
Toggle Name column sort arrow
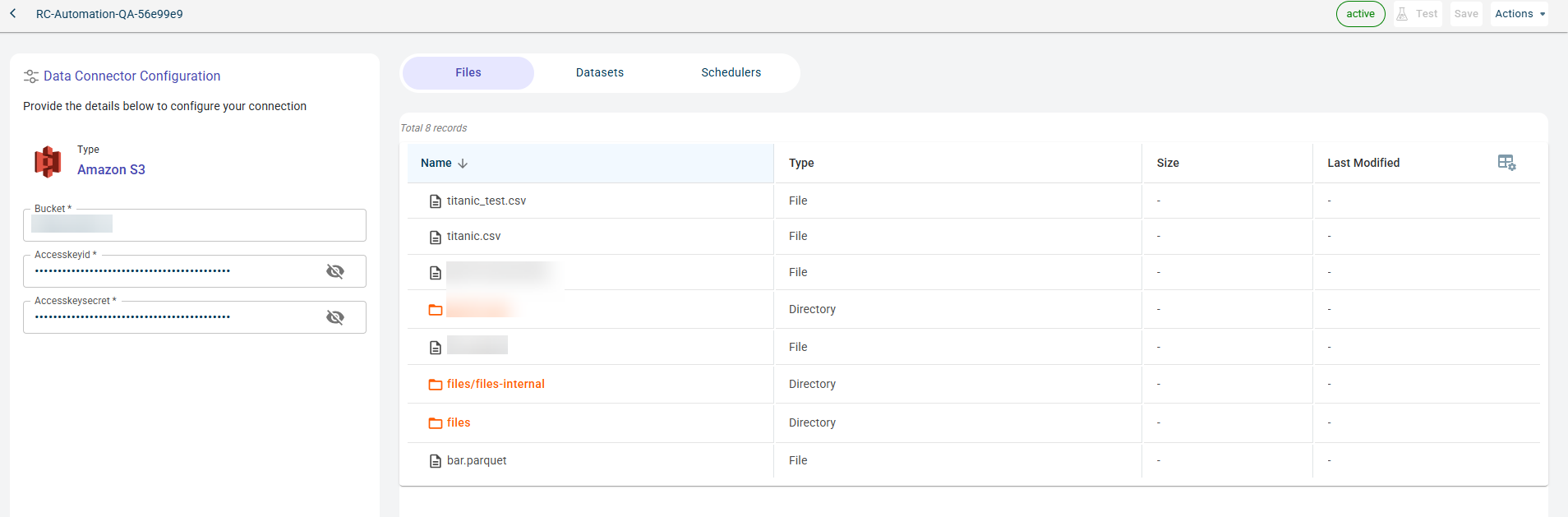click(463, 164)
